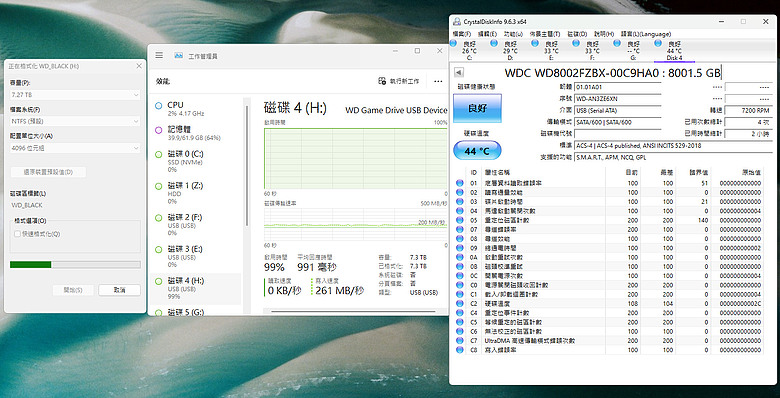Viewport: 780px width, 398px height.
Task: Open the 檔案(F) menu in CrystalDiskInfo
Action: [x=461, y=34]
